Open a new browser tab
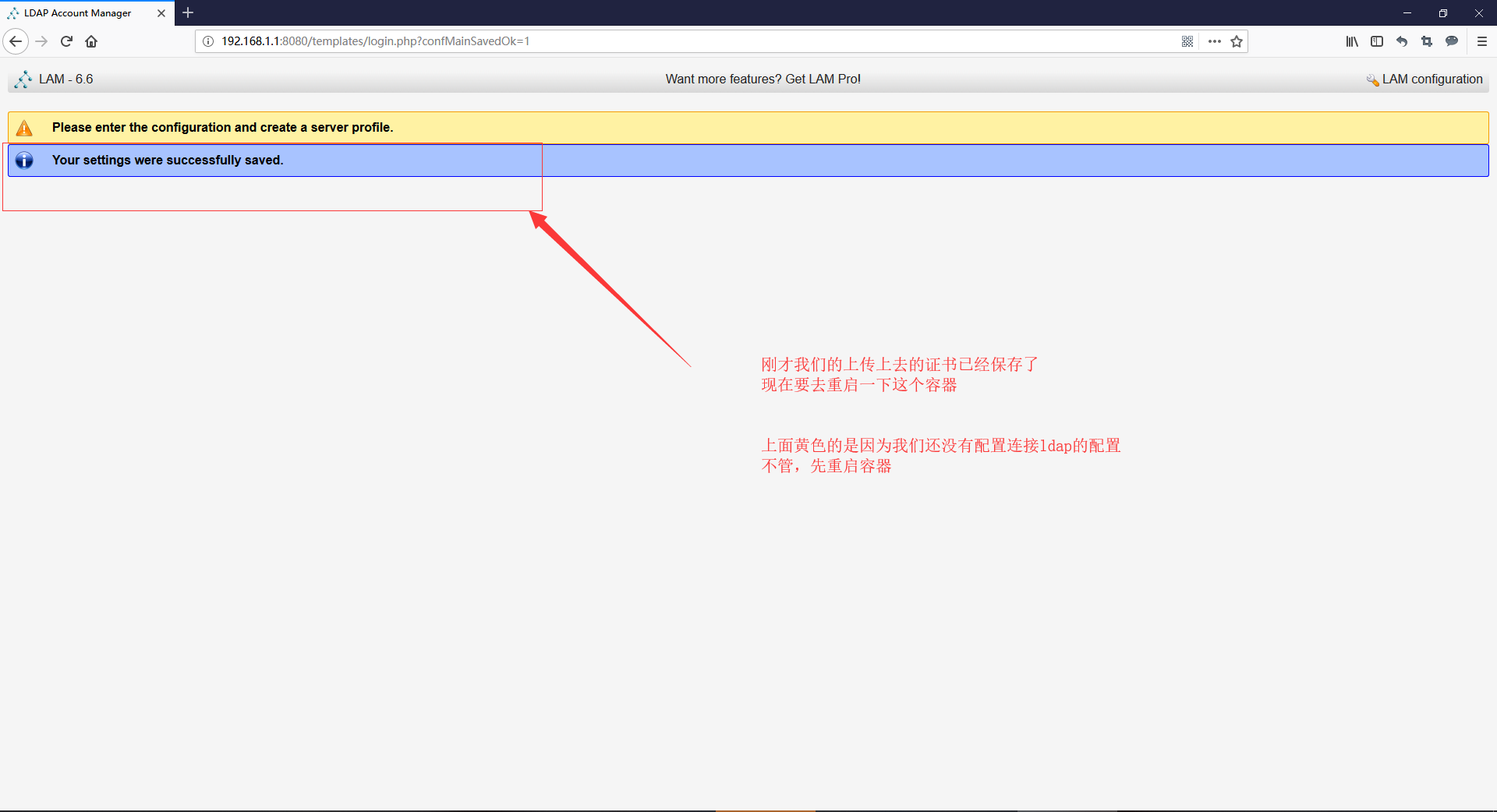The width and height of the screenshot is (1497, 812). point(188,12)
